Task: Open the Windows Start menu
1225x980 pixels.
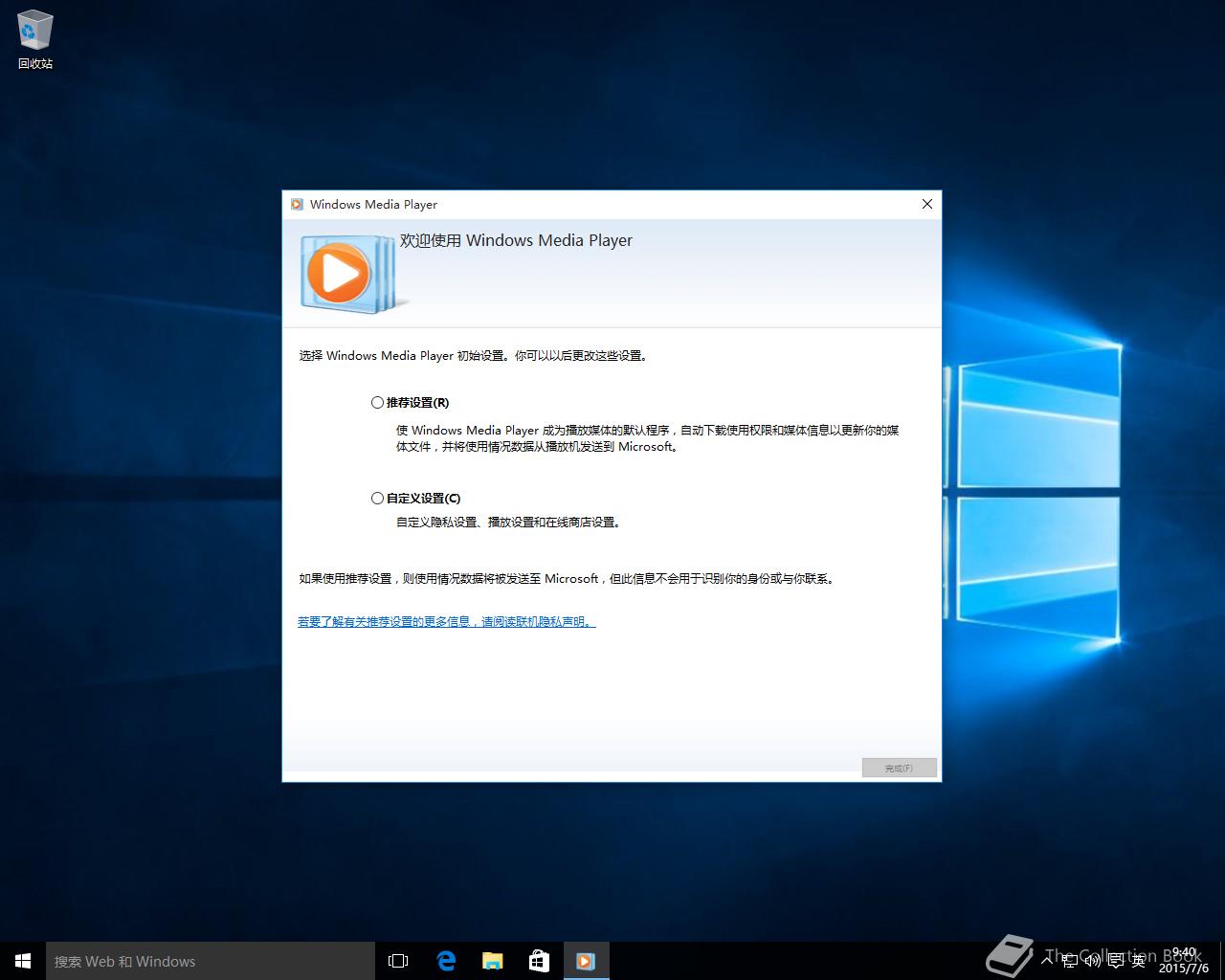Action: tap(23, 961)
